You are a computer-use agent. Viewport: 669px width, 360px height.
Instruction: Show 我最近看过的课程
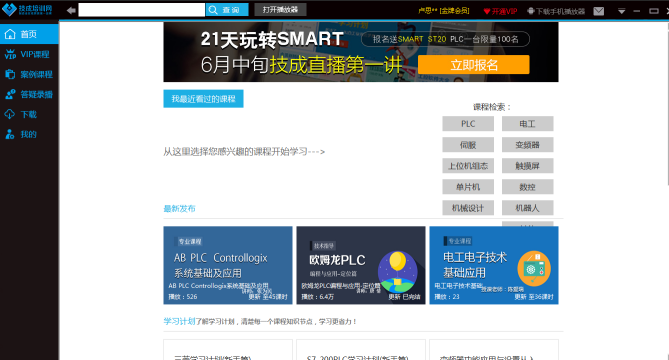(204, 99)
